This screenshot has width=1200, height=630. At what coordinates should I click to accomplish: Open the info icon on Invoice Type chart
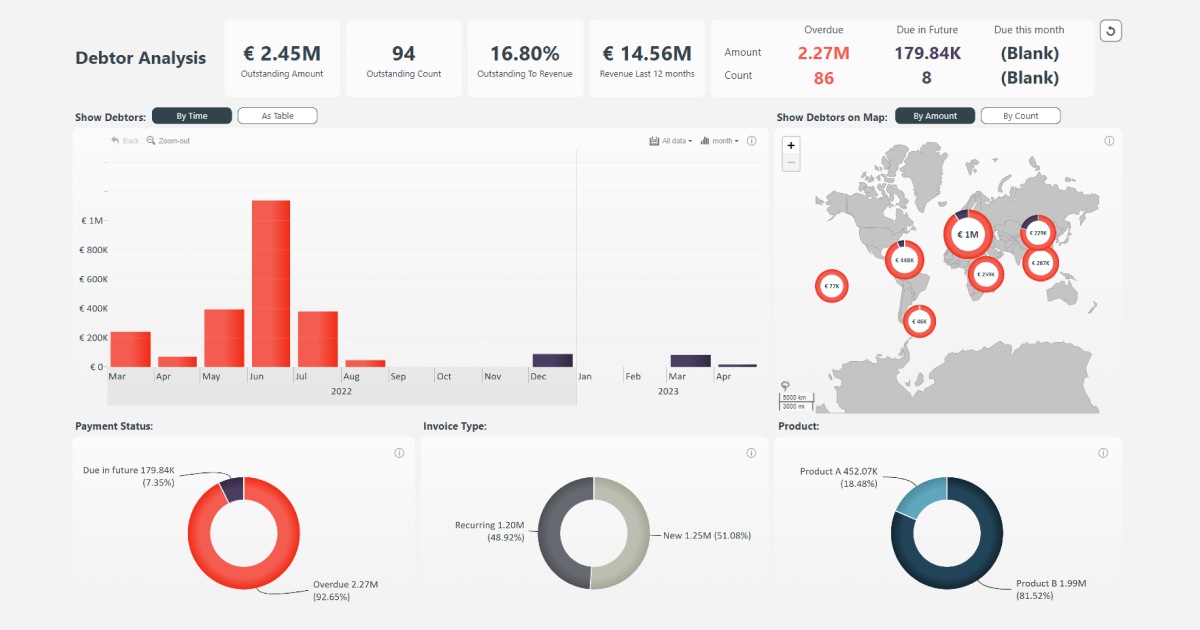(x=751, y=453)
